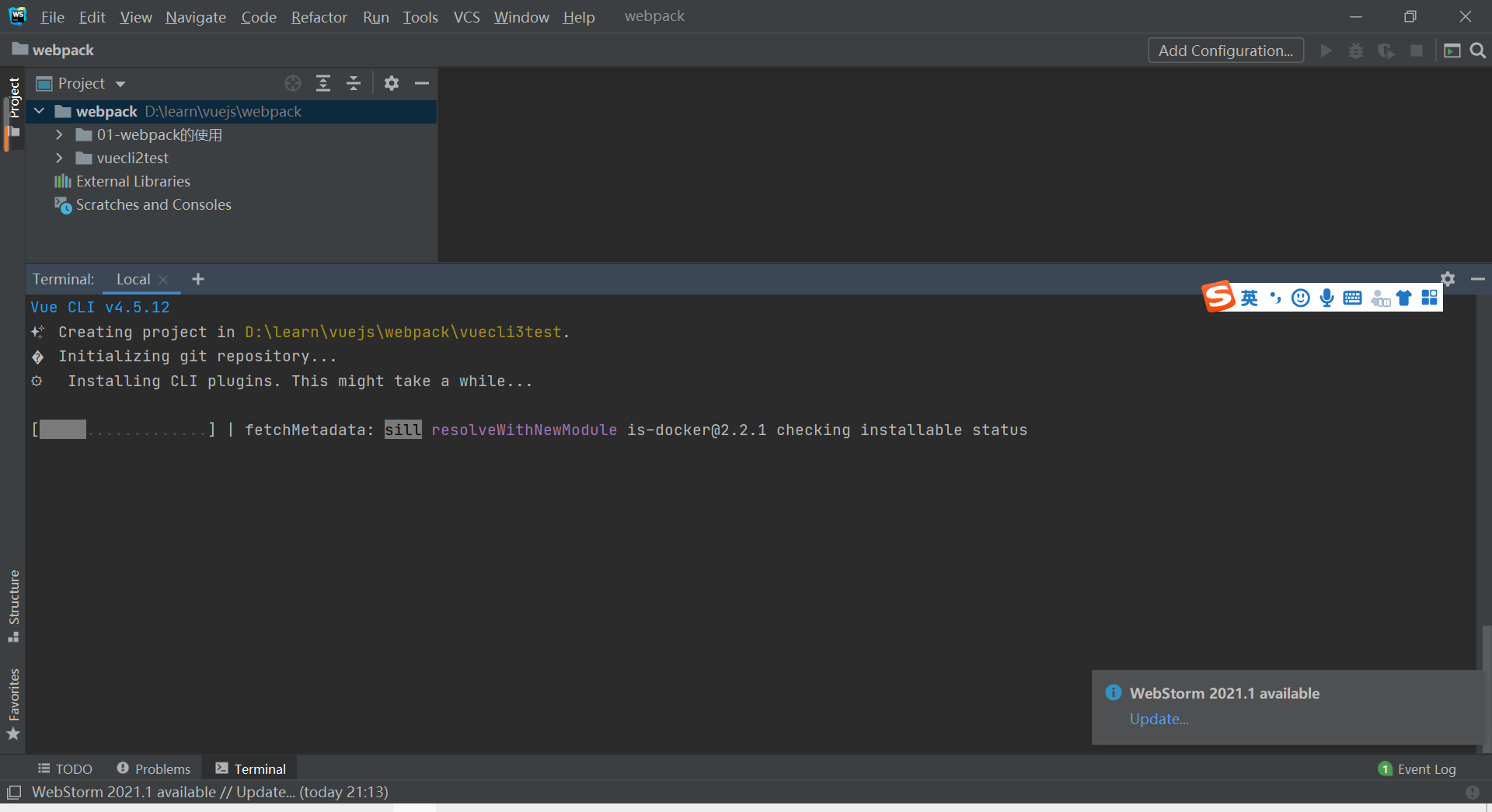Expand the 01-webpack的使用 folder
This screenshot has width=1492, height=812.
point(59,134)
